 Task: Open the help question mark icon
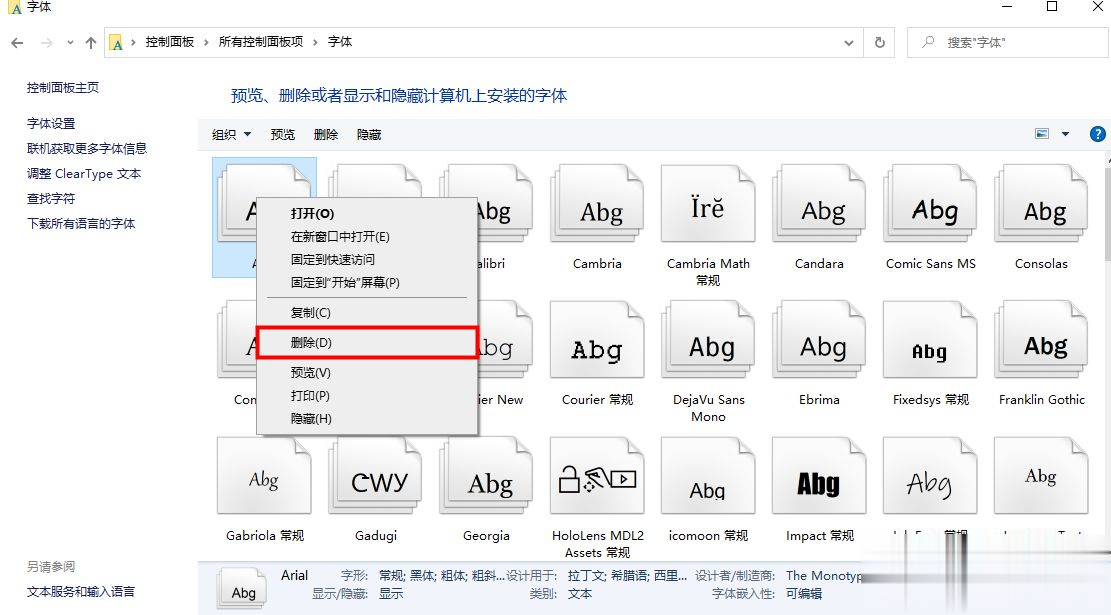point(1097,134)
